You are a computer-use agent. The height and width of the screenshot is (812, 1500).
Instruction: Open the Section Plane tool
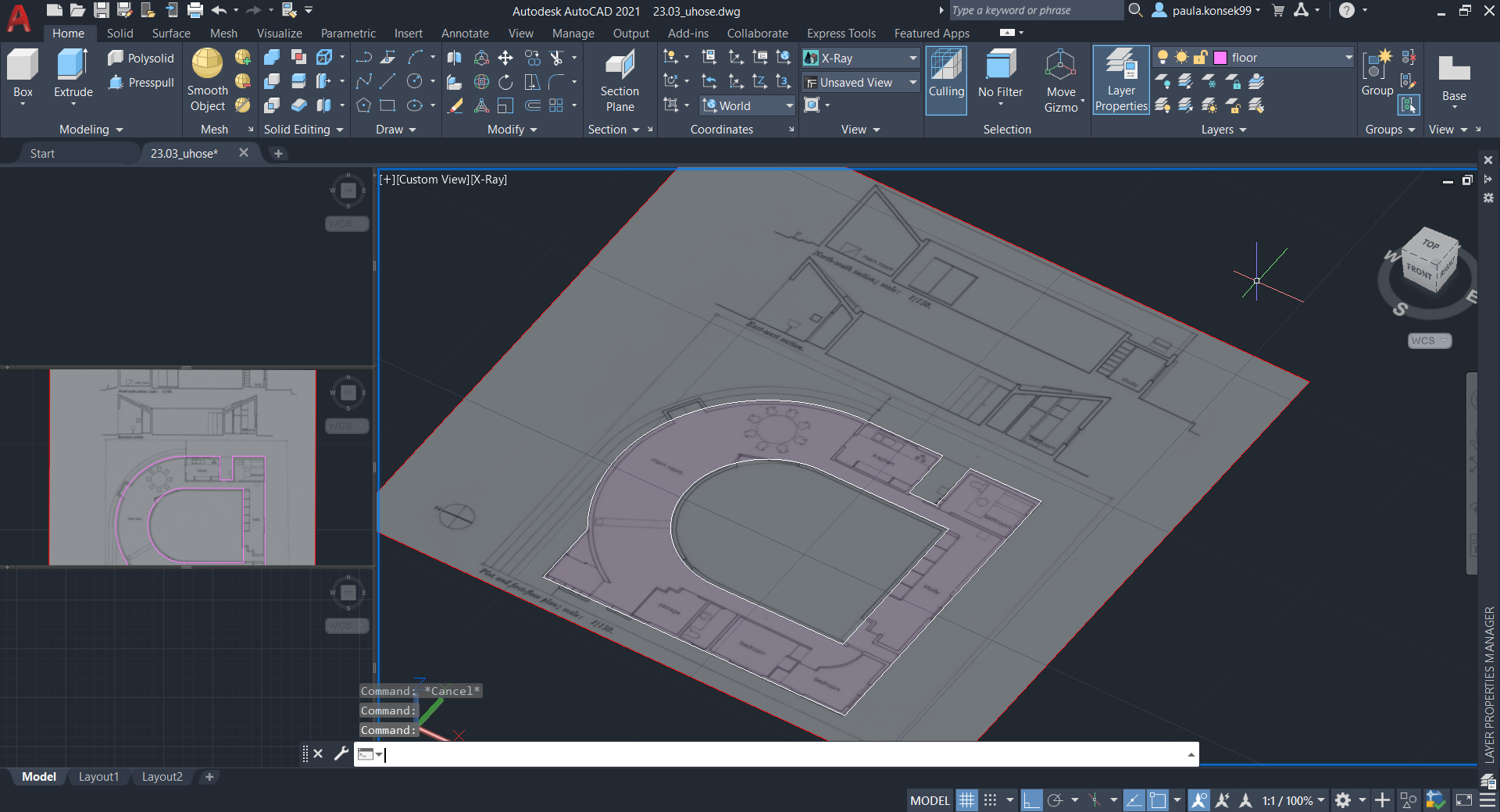pos(620,80)
